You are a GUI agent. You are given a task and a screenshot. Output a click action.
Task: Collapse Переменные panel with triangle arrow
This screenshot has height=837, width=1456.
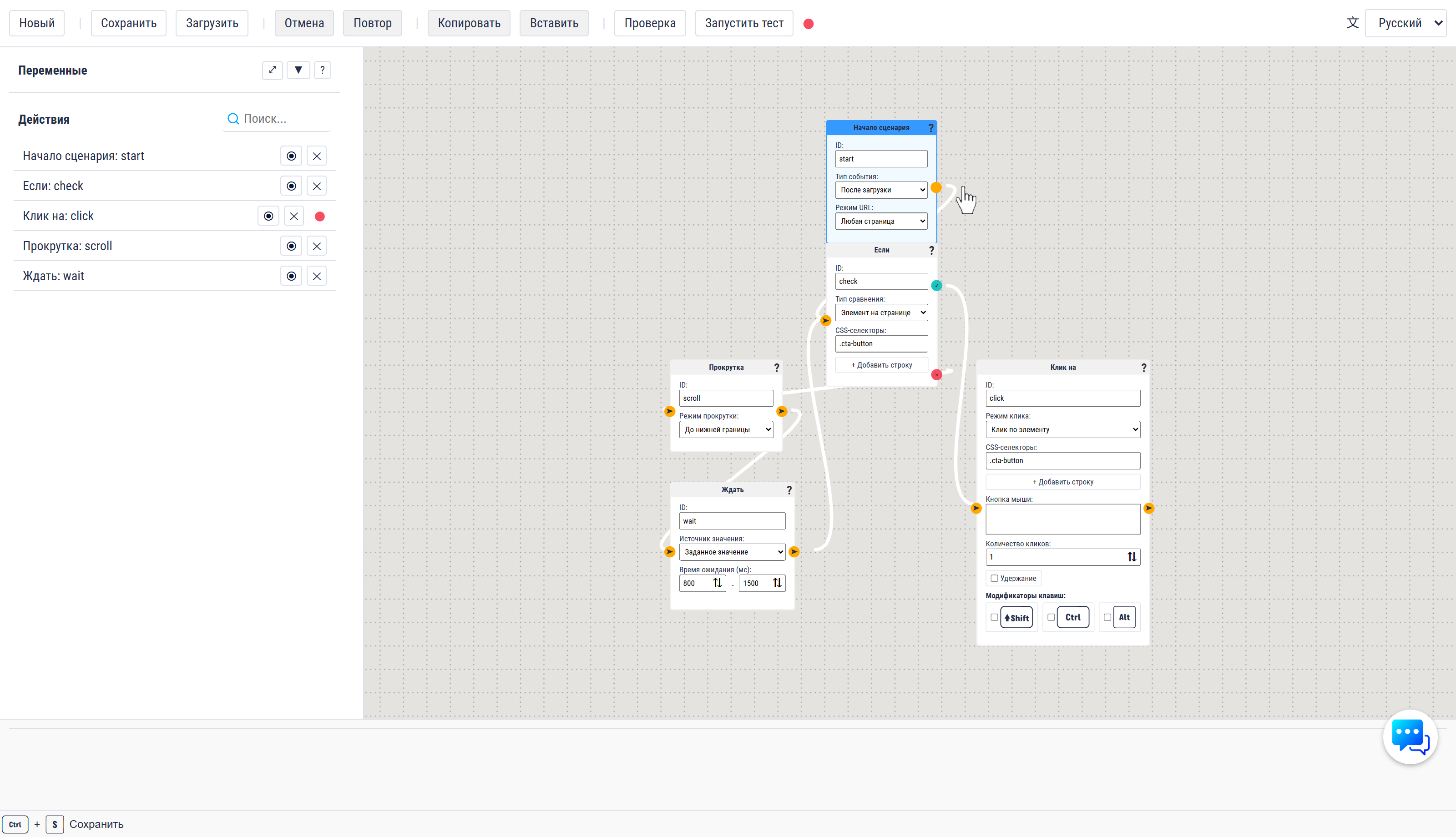tap(298, 70)
